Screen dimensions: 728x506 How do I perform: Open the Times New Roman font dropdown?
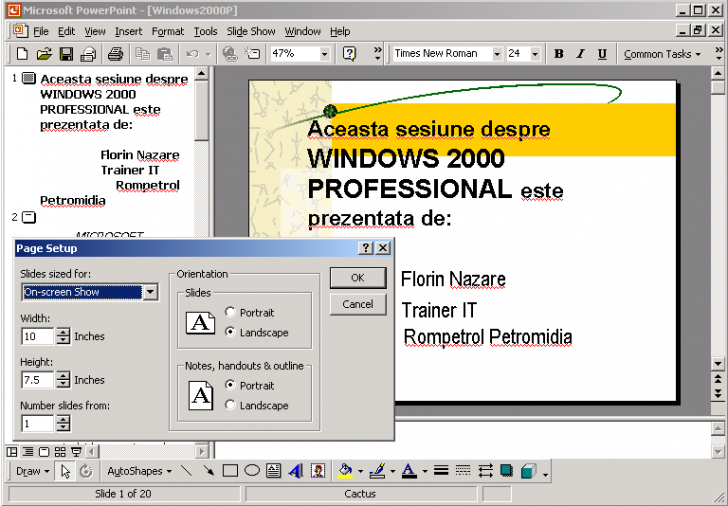tap(497, 54)
